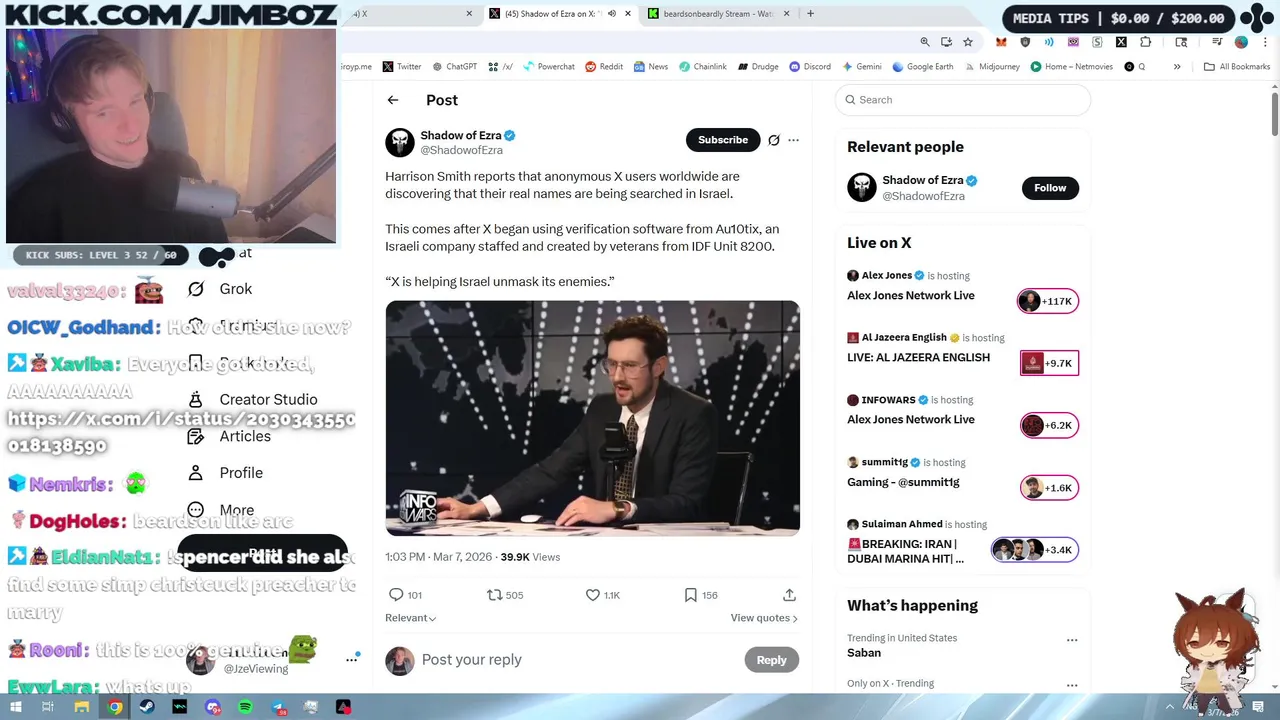This screenshot has height=720, width=1280.
Task: Click the greyed Reply button
Action: coord(771,660)
